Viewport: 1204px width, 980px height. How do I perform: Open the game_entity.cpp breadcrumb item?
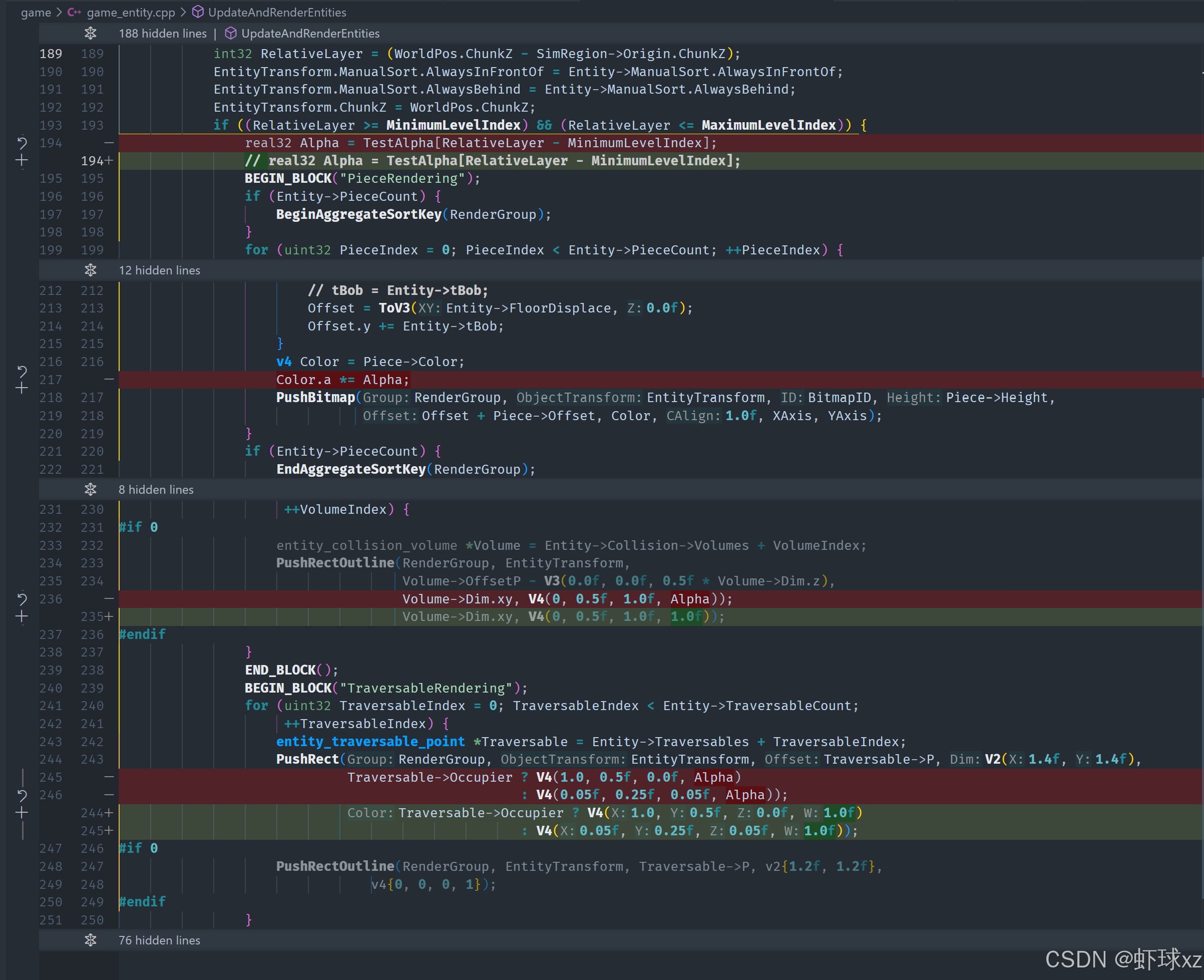[x=130, y=13]
